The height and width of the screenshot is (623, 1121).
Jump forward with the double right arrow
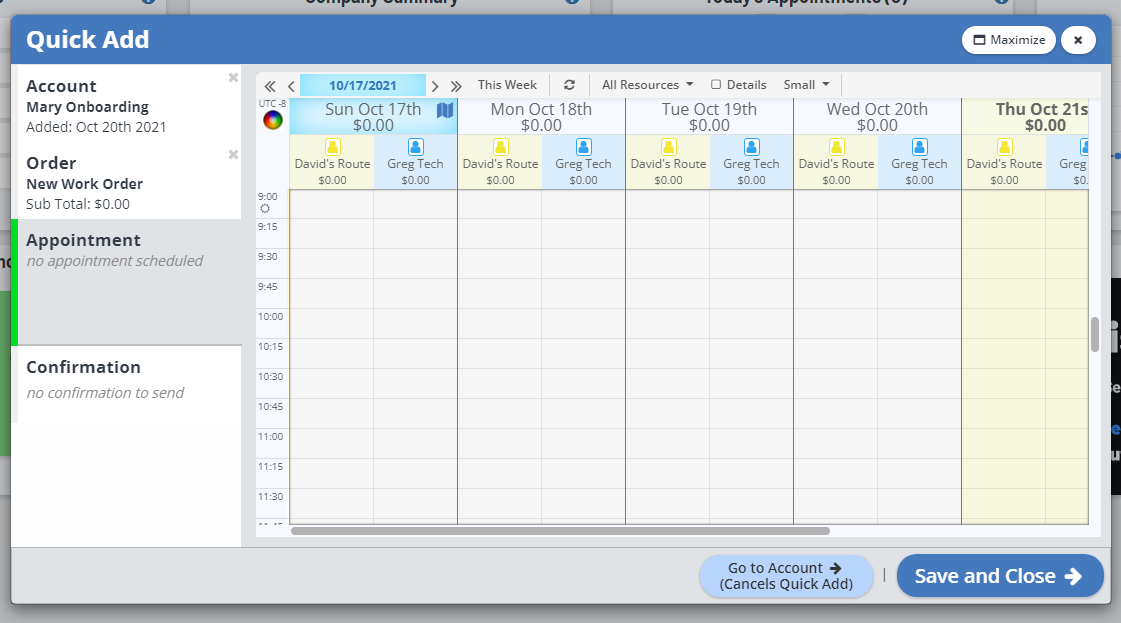point(456,86)
